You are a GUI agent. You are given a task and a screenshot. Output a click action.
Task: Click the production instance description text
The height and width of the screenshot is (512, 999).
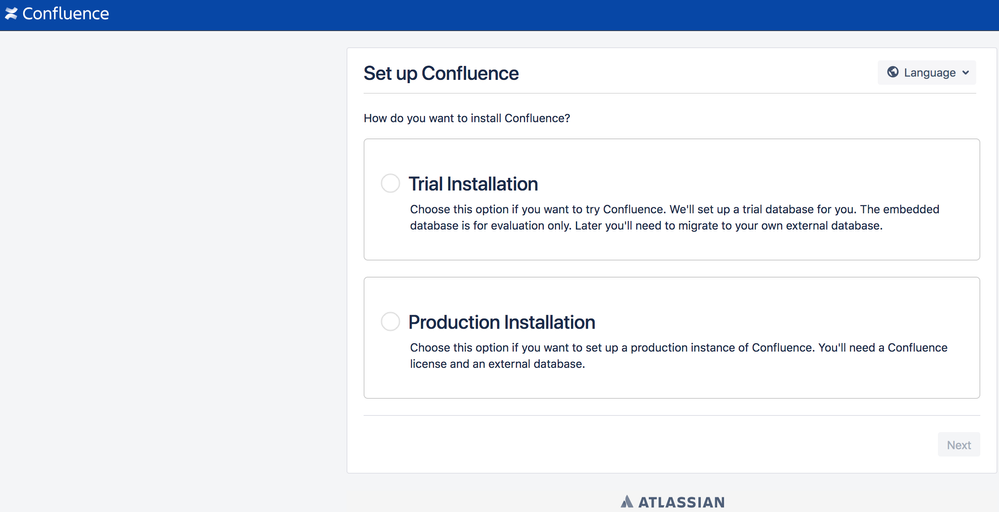point(679,355)
